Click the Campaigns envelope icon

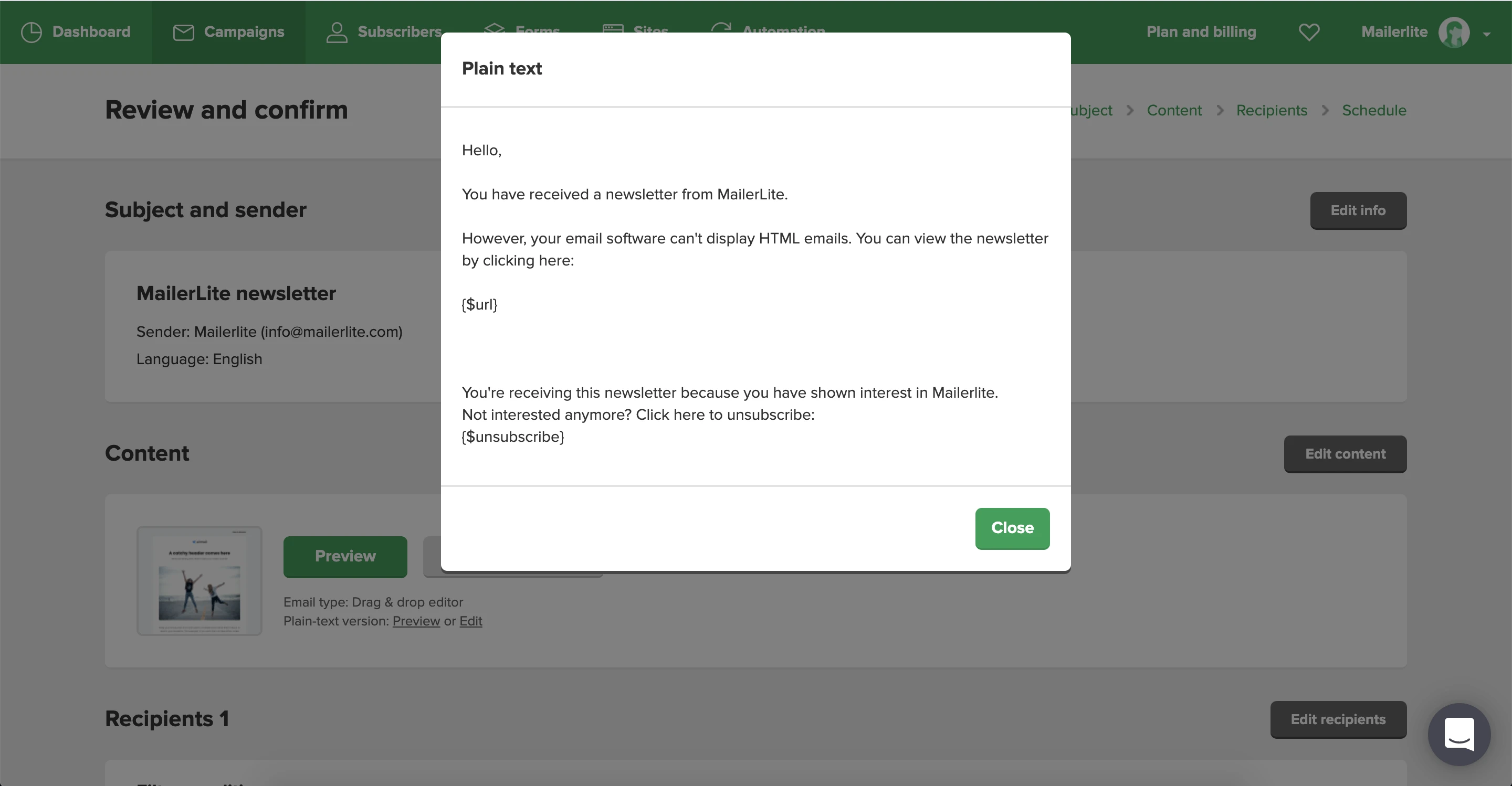coord(183,32)
